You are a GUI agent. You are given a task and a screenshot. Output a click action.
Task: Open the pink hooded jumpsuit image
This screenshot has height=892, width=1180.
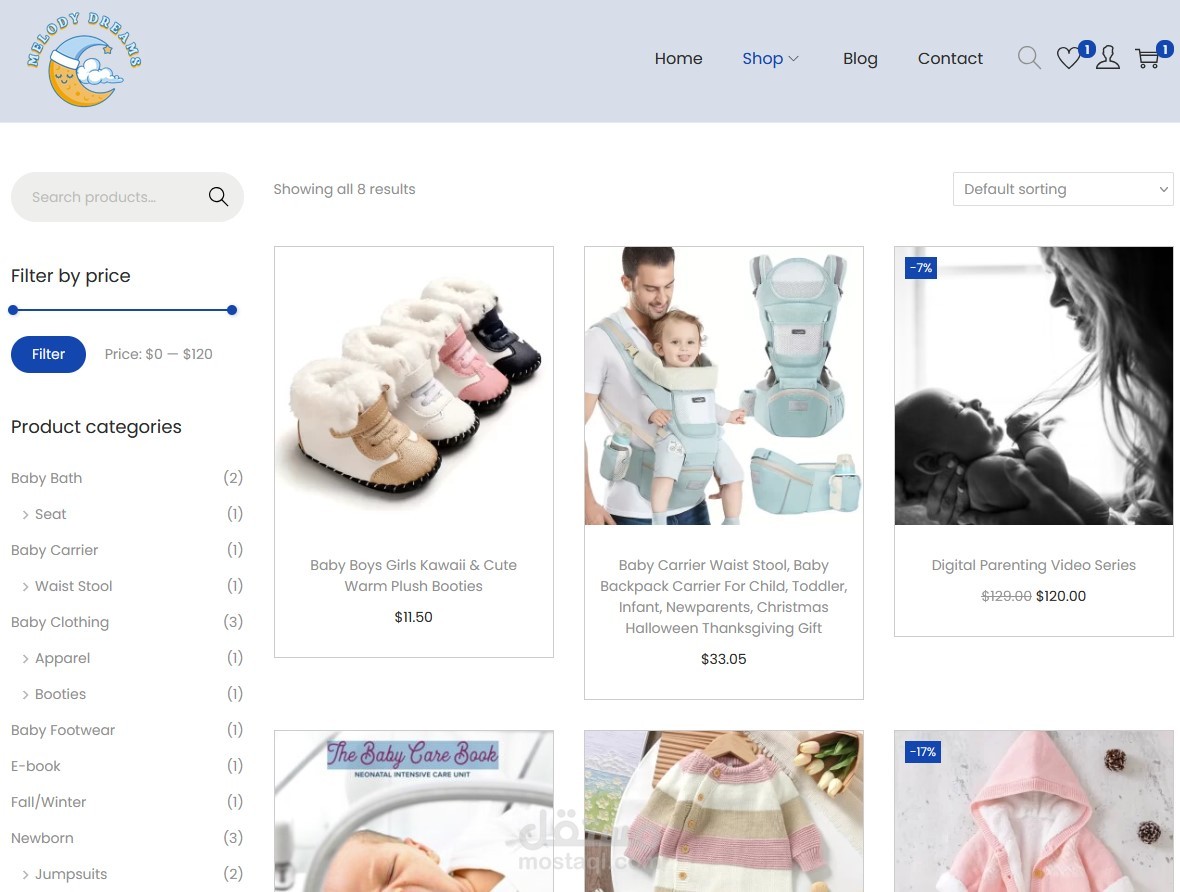pos(1034,811)
